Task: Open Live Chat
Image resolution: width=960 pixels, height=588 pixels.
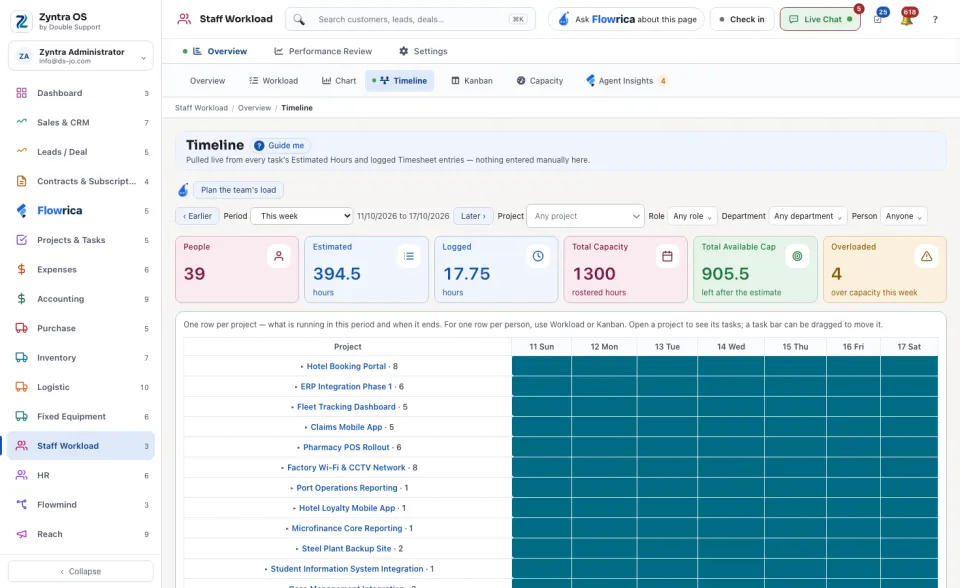Action: (x=820, y=19)
